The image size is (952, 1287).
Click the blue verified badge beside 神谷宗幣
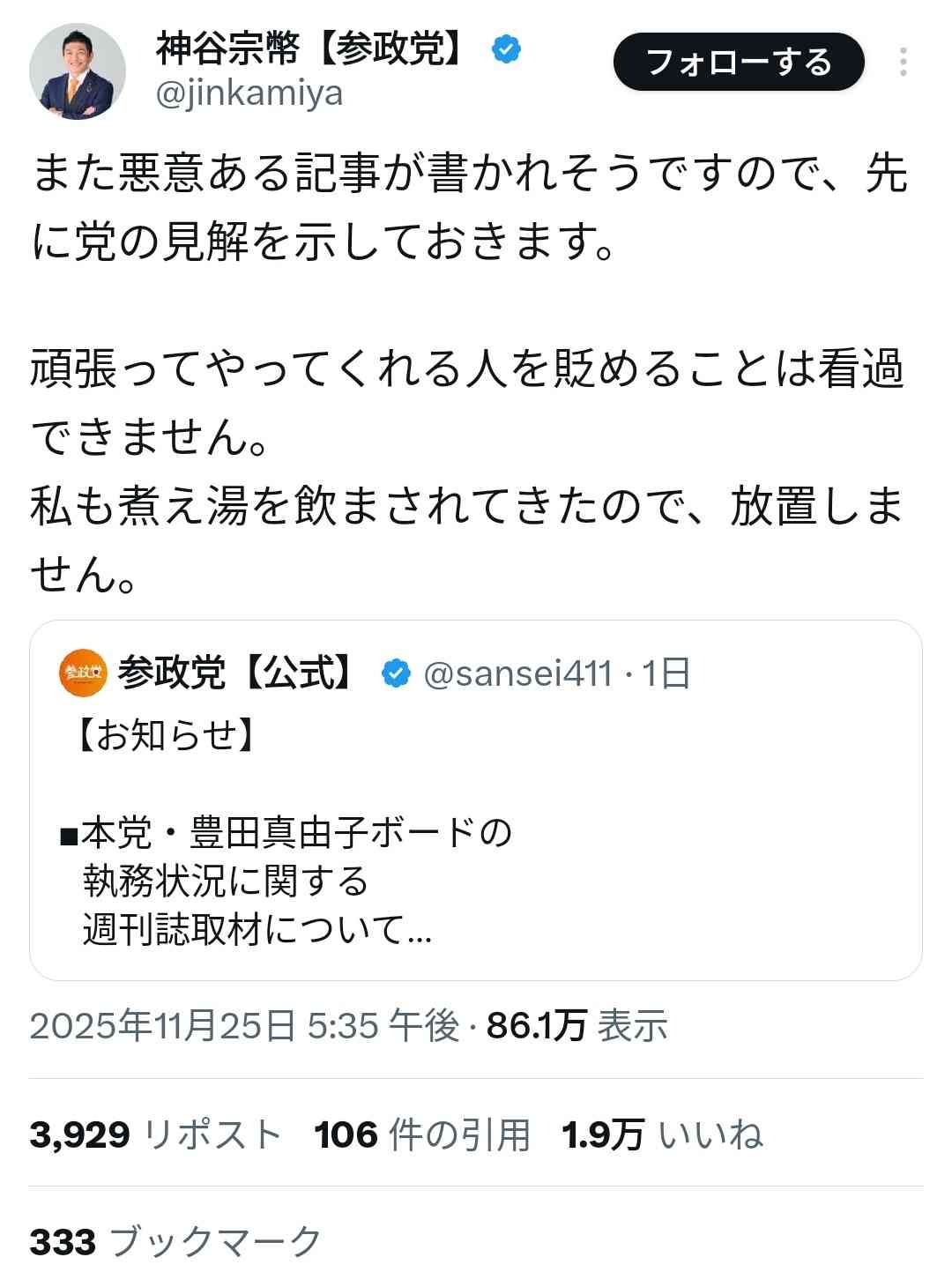pyautogui.click(x=506, y=48)
